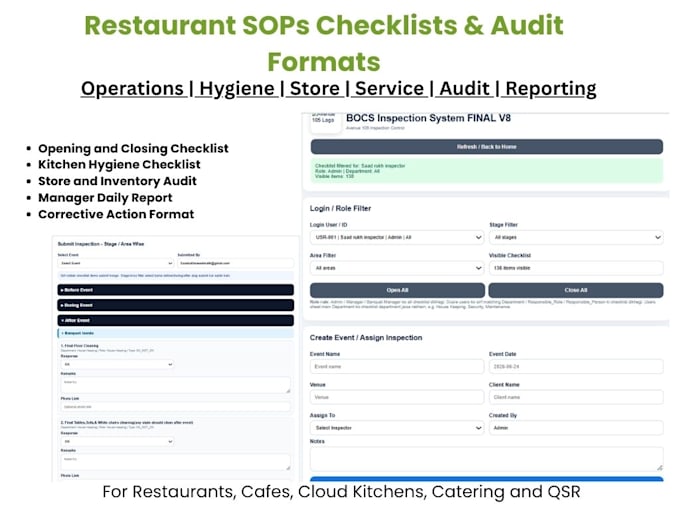Screen dimensions: 680x510
Task: Click the BOCS Inspection System FINAL V8 title
Action: click(428, 118)
